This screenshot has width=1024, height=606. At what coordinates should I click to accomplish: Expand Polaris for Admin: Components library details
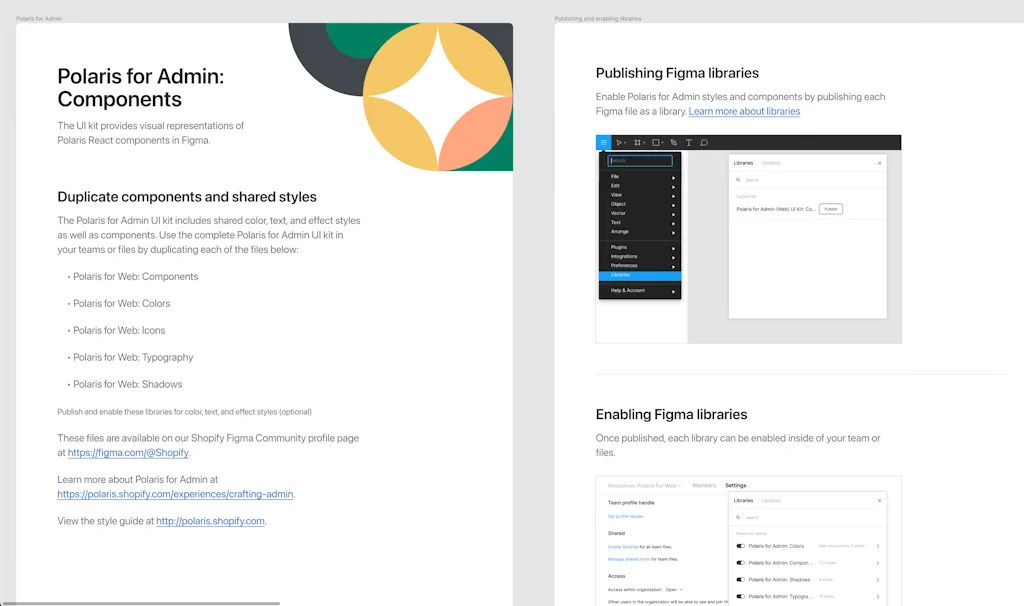click(877, 563)
